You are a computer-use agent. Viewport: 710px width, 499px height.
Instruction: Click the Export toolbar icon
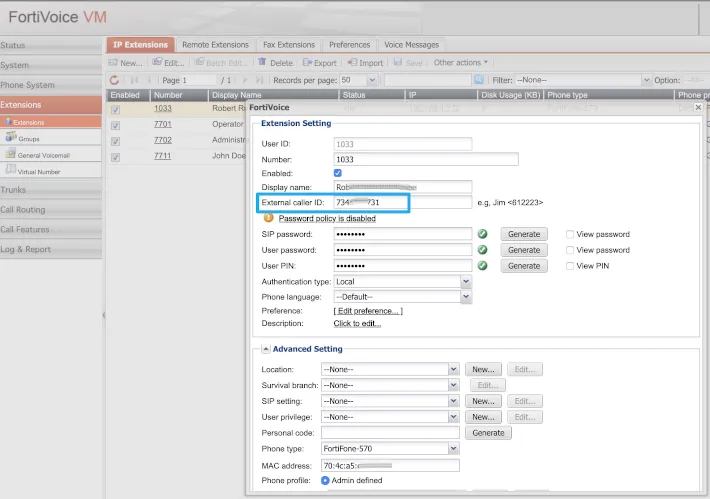307,62
